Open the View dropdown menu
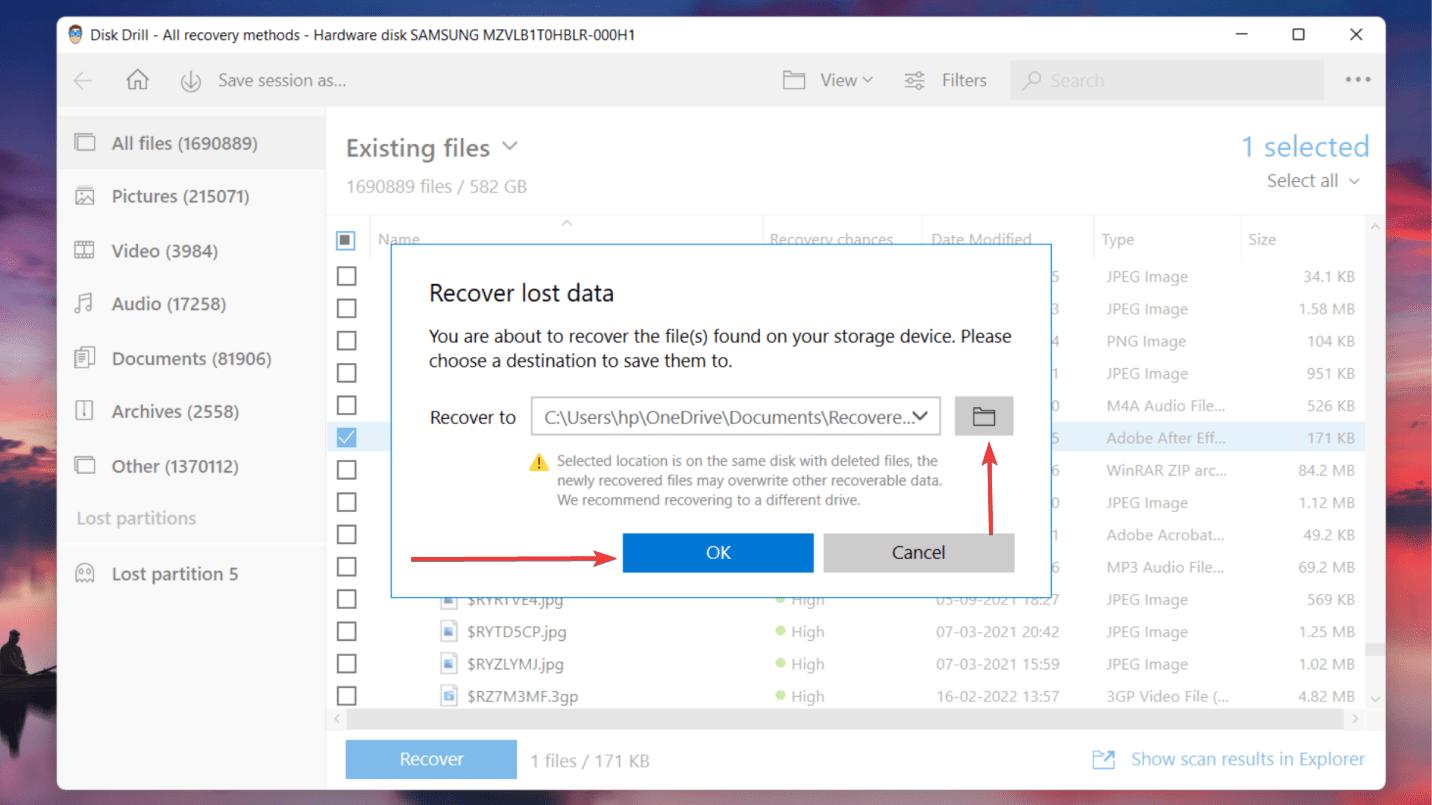 [846, 81]
